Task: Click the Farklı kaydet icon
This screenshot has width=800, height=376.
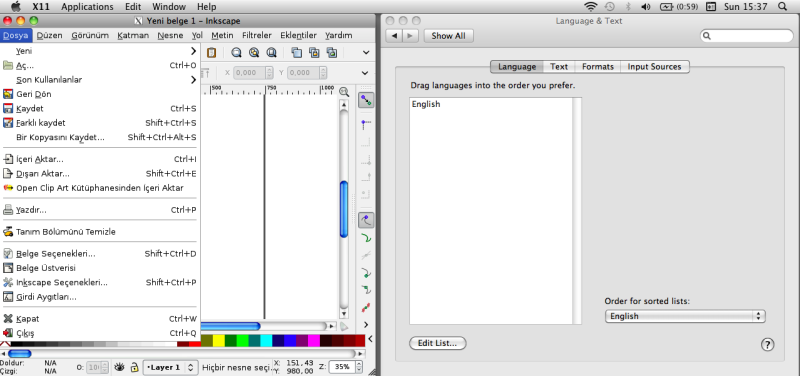Action: tap(8, 123)
